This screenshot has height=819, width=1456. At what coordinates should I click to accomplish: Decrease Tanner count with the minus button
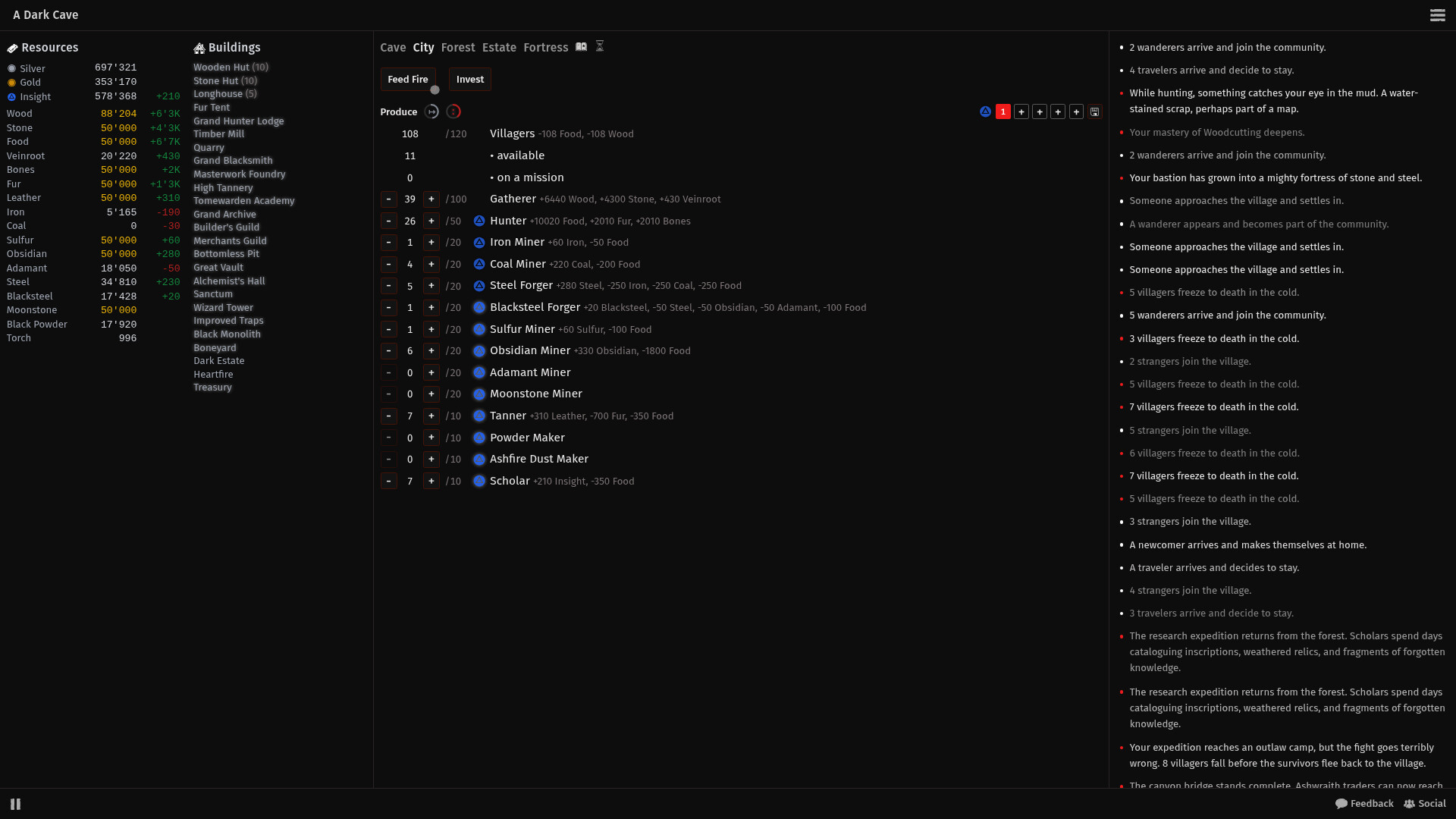[389, 416]
